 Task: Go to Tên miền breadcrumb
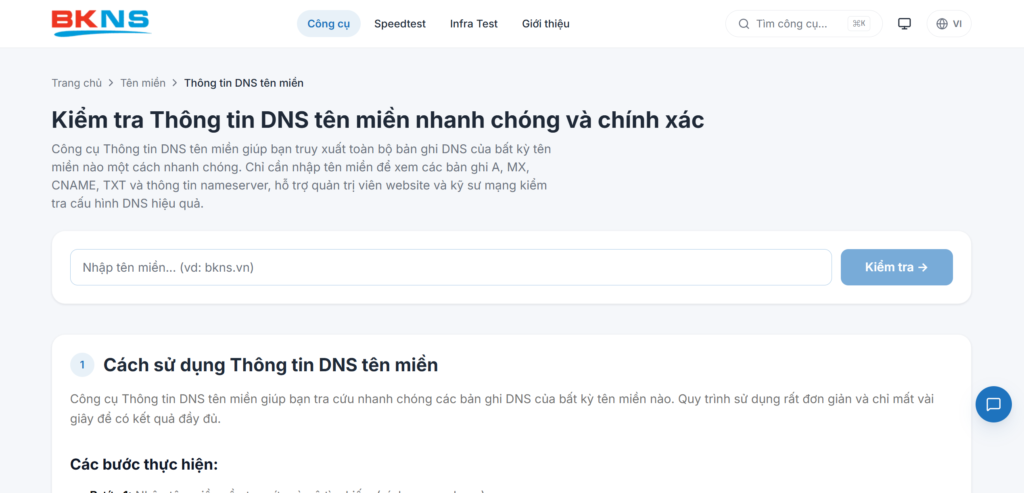pos(143,83)
